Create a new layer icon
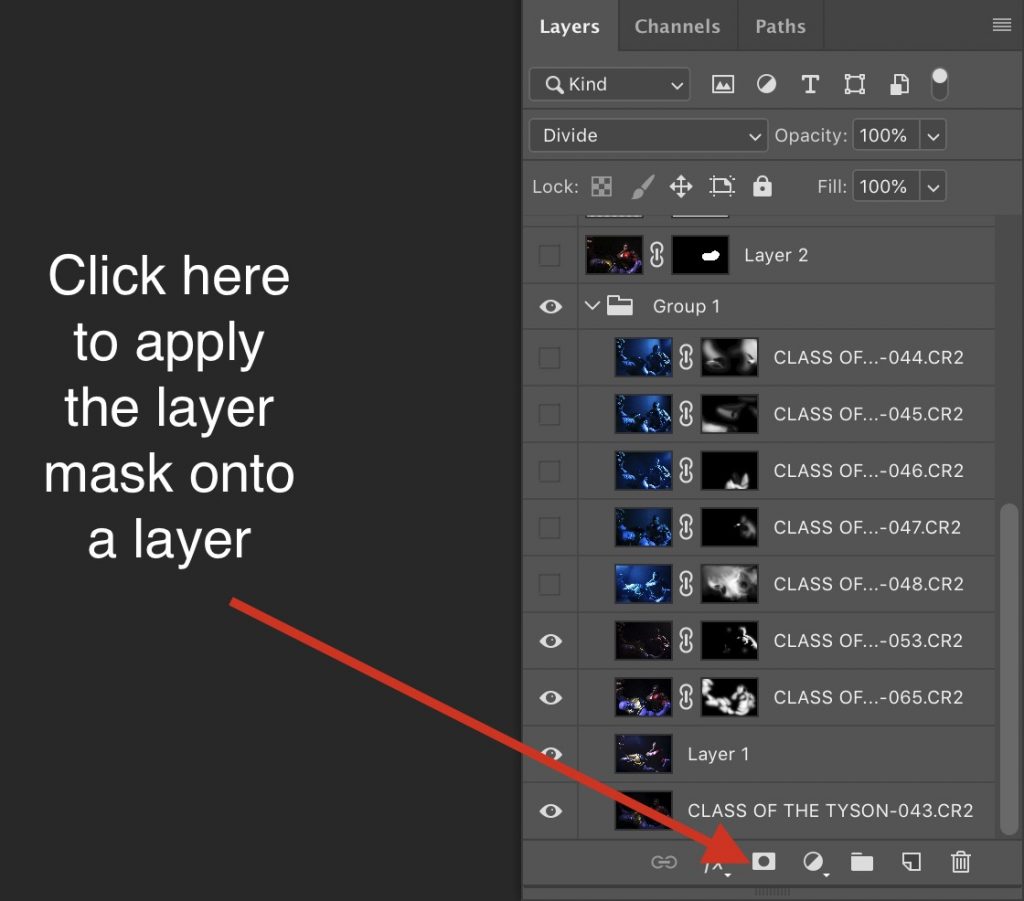1024x901 pixels. point(911,862)
